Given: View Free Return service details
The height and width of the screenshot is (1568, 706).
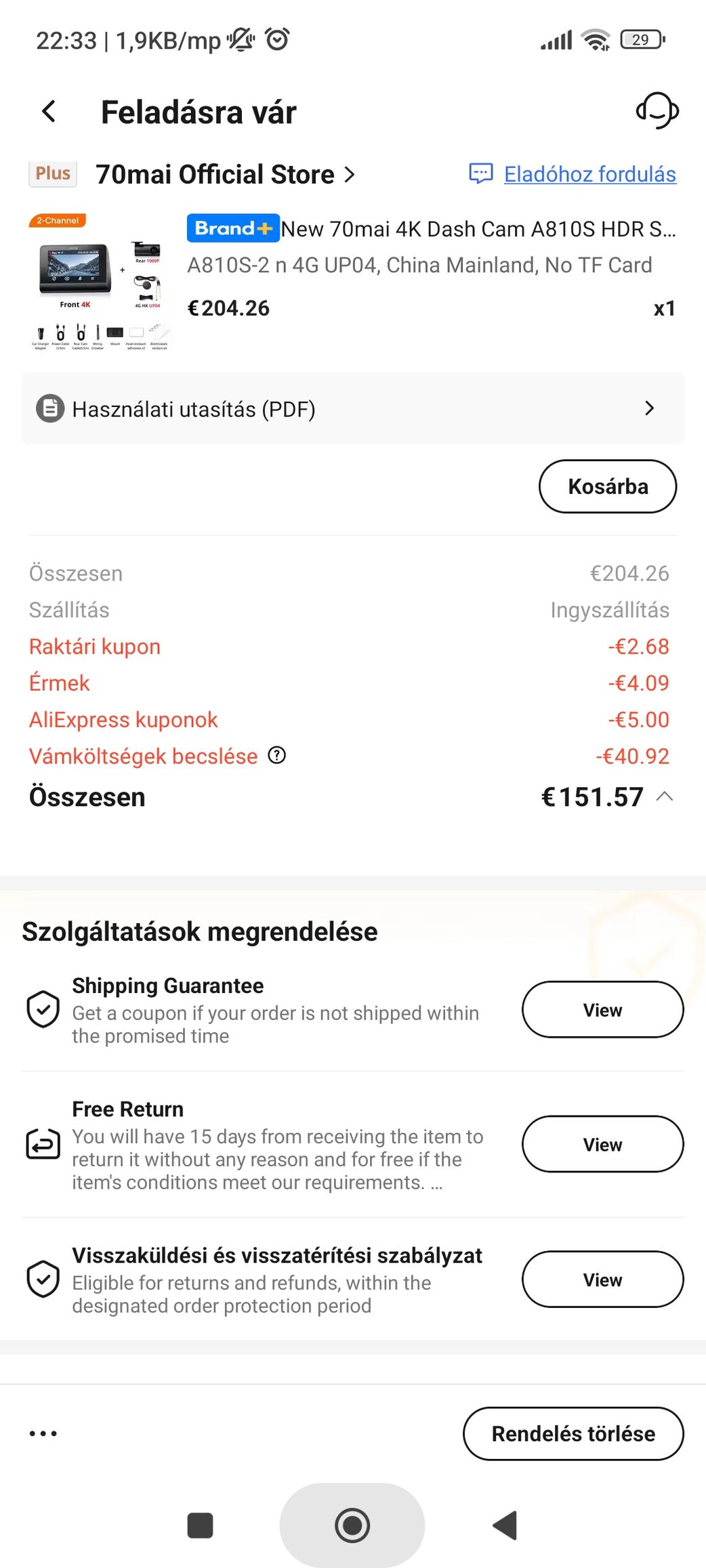Looking at the screenshot, I should click(x=602, y=1144).
